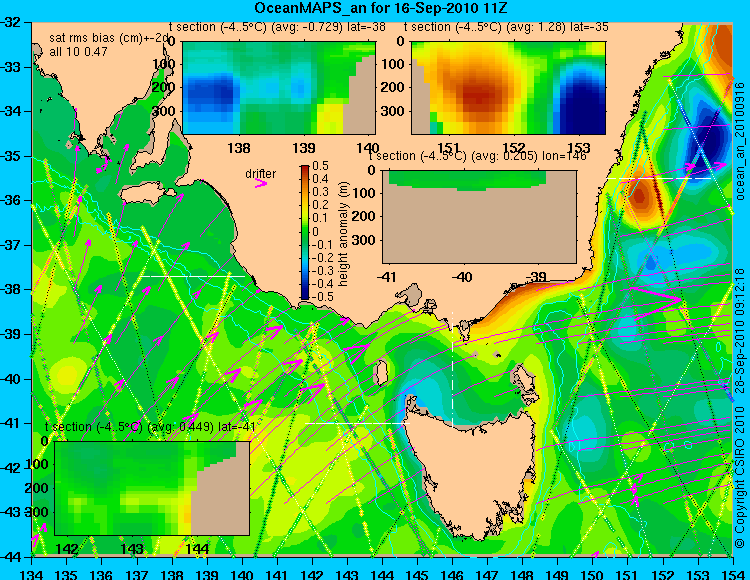Click the color bar tick value 0.5 at top
Viewport: 750px width, 580px height.
320,166
